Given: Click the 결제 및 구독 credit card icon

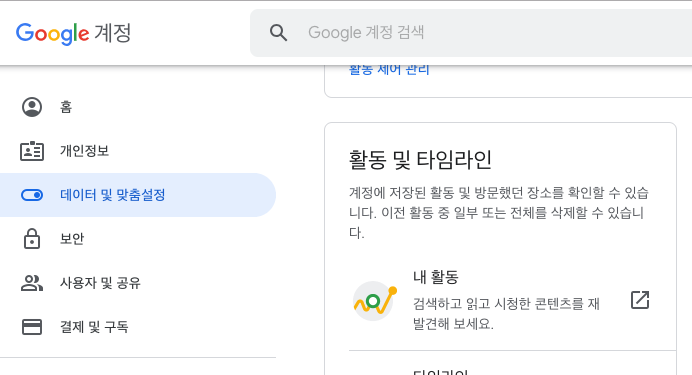Looking at the screenshot, I should point(32,327).
